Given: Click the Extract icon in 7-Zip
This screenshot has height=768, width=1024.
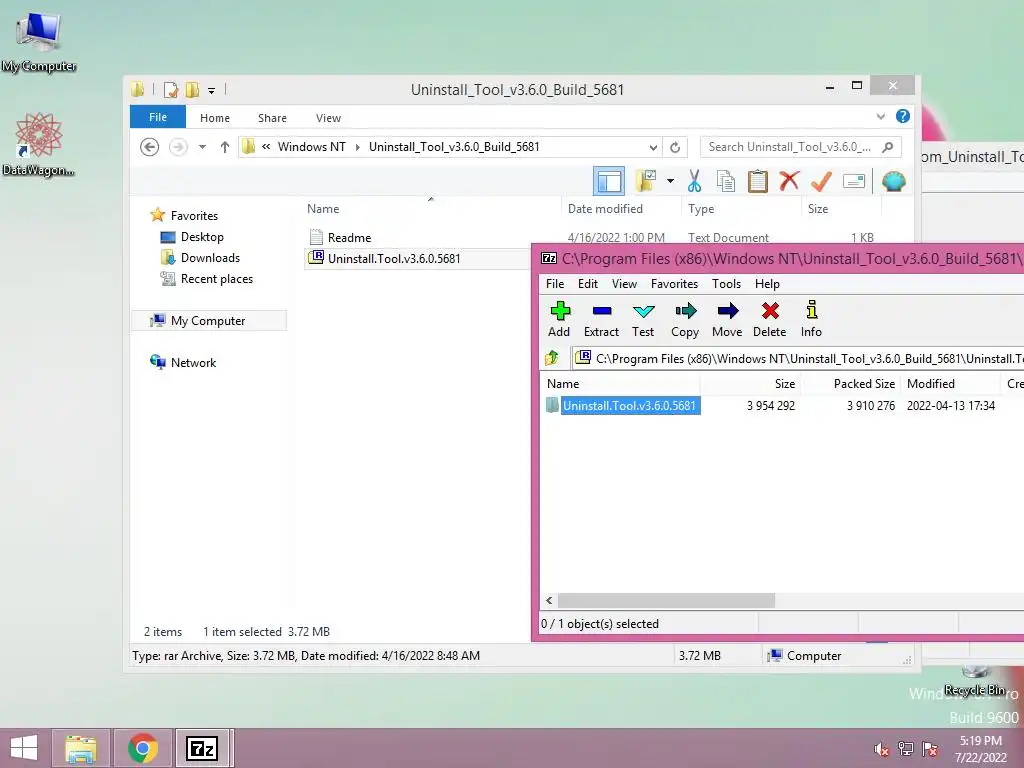Looking at the screenshot, I should point(601,319).
